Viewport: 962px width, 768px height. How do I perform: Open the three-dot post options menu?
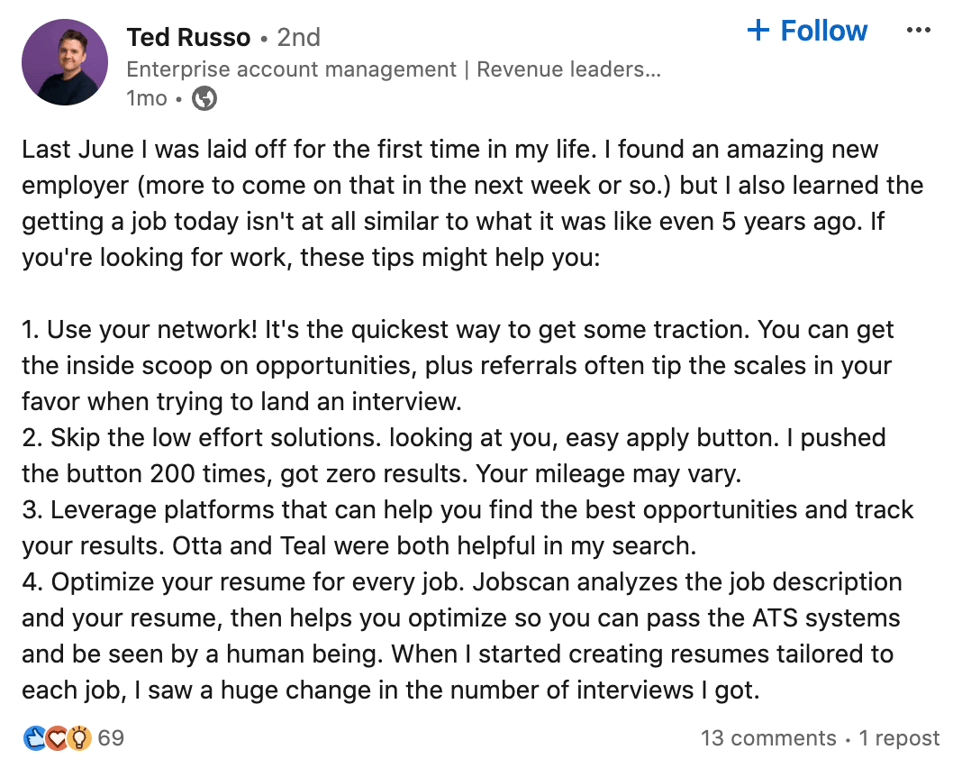918,30
